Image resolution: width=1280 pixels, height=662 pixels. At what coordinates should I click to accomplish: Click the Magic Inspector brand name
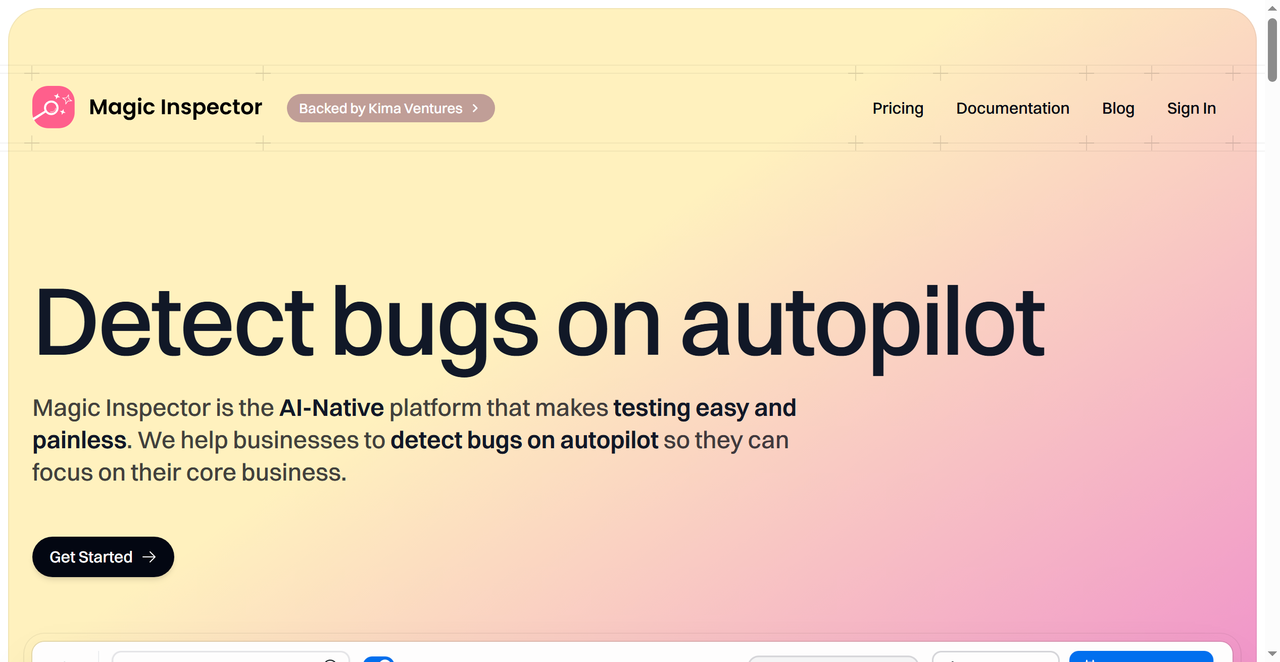click(175, 107)
